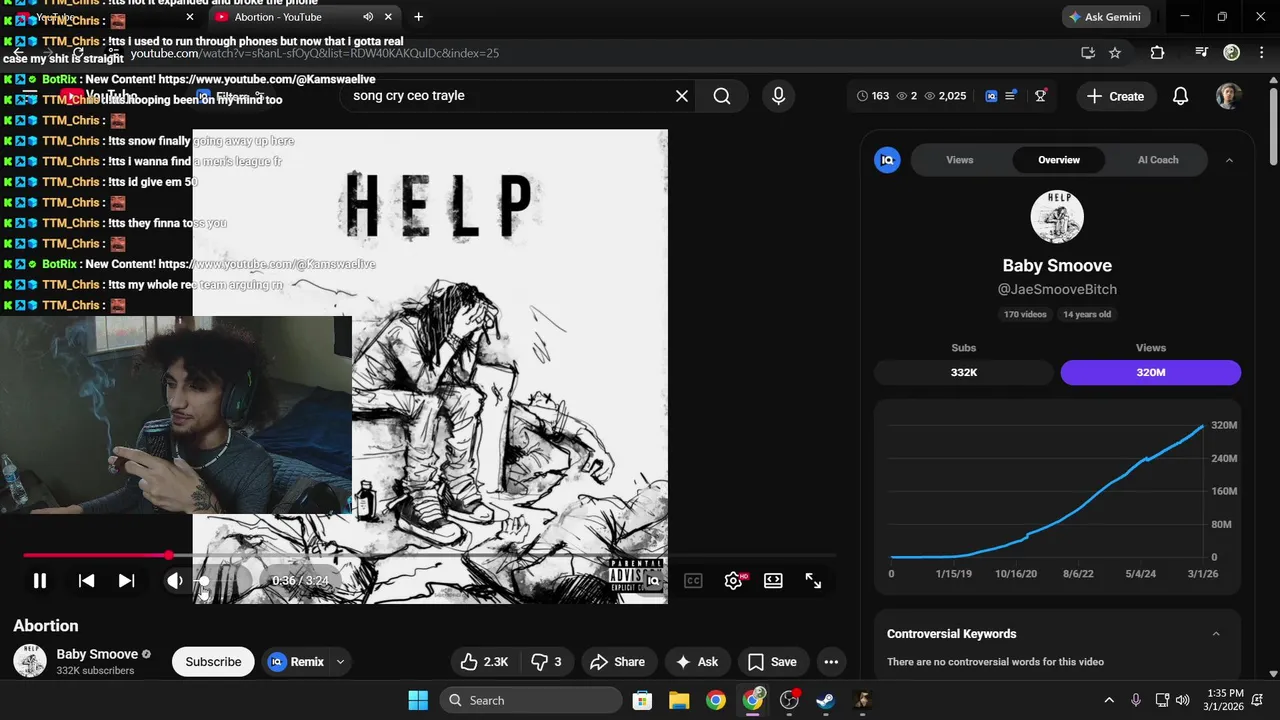The height and width of the screenshot is (720, 1280).
Task: Pause the video with the pause button
Action: pos(40,581)
